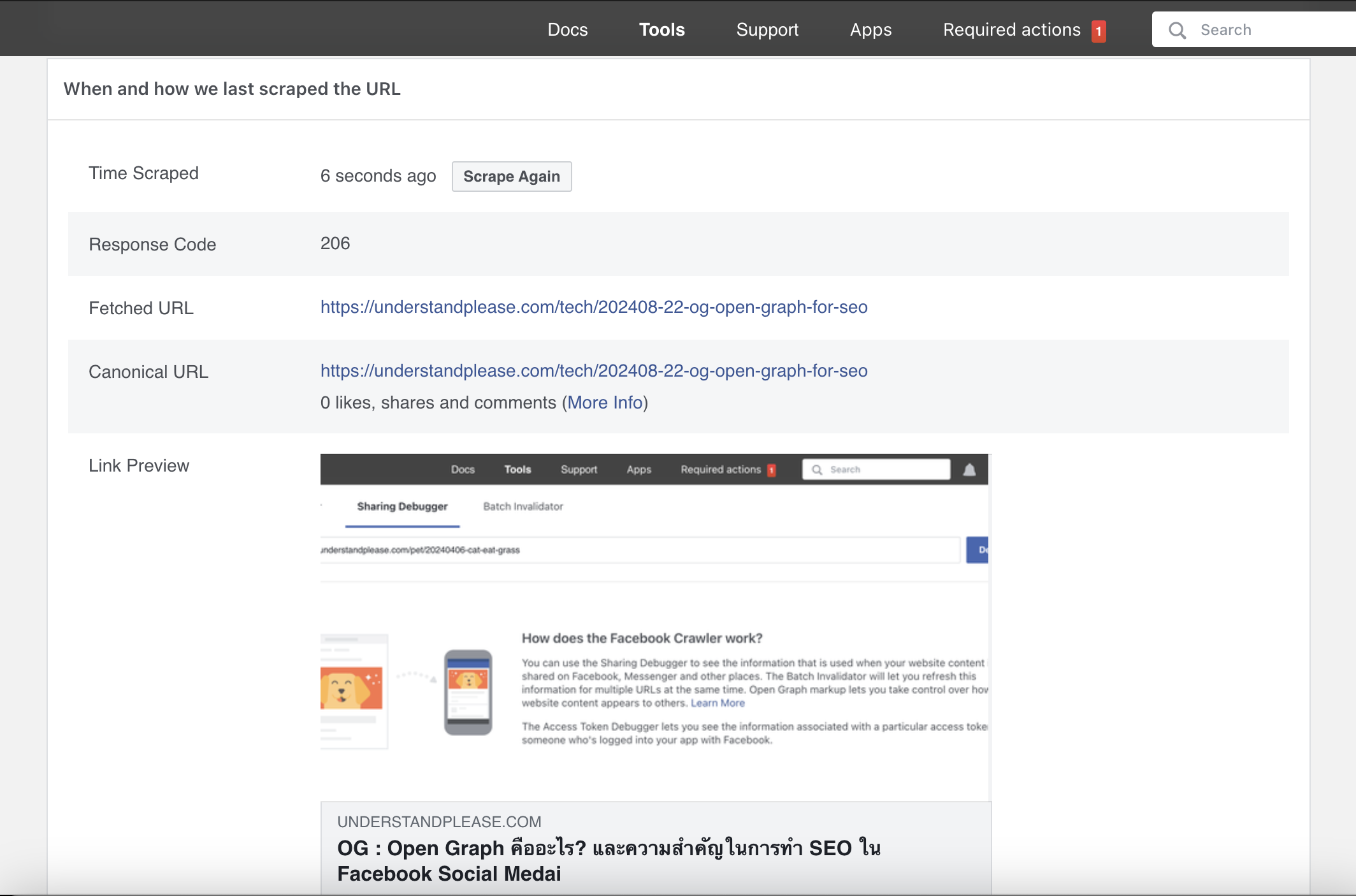Viewport: 1356px width, 896px height.
Task: Select the Response Code value 206
Action: pyautogui.click(x=335, y=243)
